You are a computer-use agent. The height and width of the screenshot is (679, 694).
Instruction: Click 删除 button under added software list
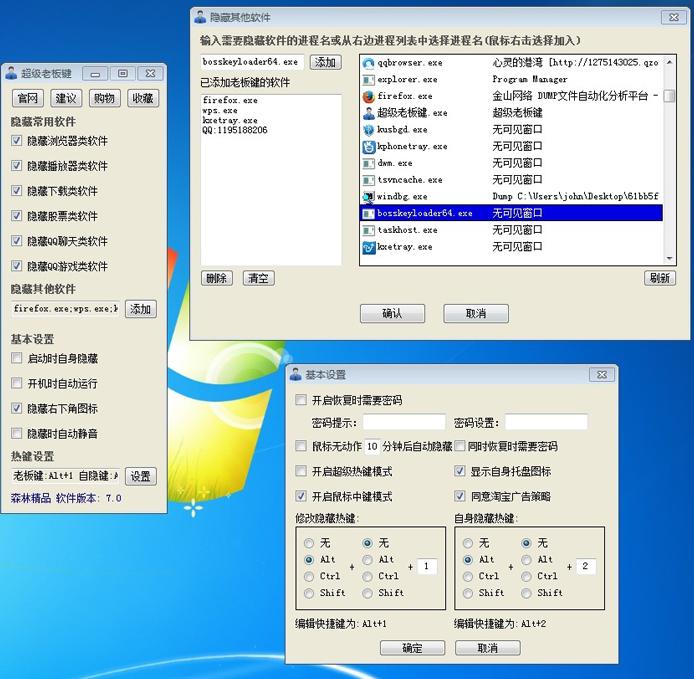pyautogui.click(x=217, y=278)
